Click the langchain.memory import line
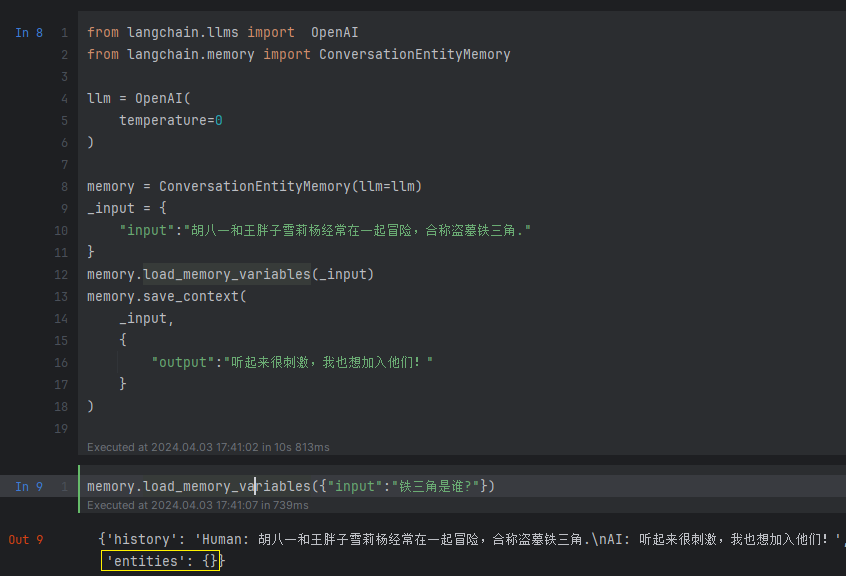The width and height of the screenshot is (846, 576). (x=298, y=54)
